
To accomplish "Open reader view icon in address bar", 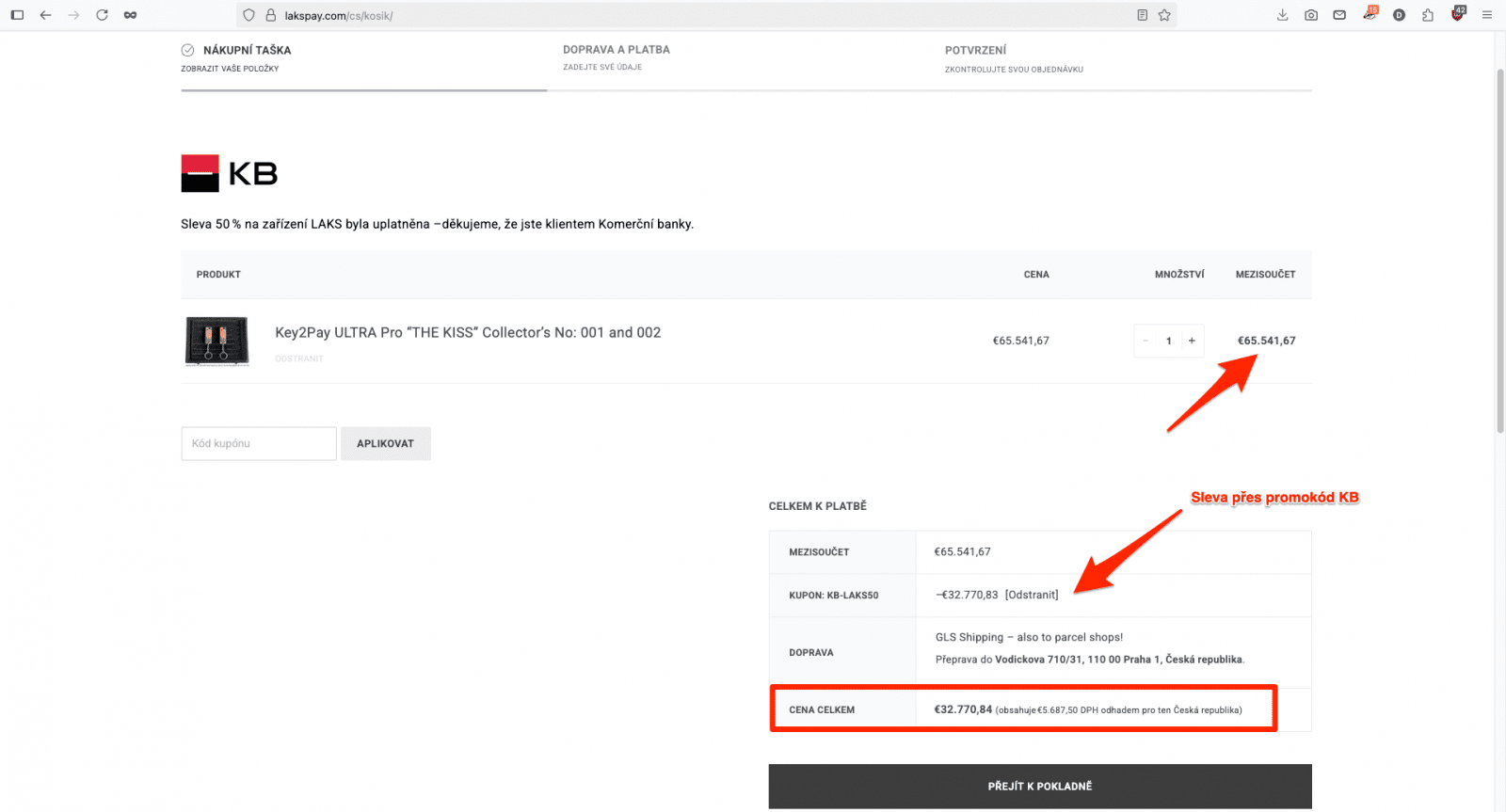I will pos(1142,15).
